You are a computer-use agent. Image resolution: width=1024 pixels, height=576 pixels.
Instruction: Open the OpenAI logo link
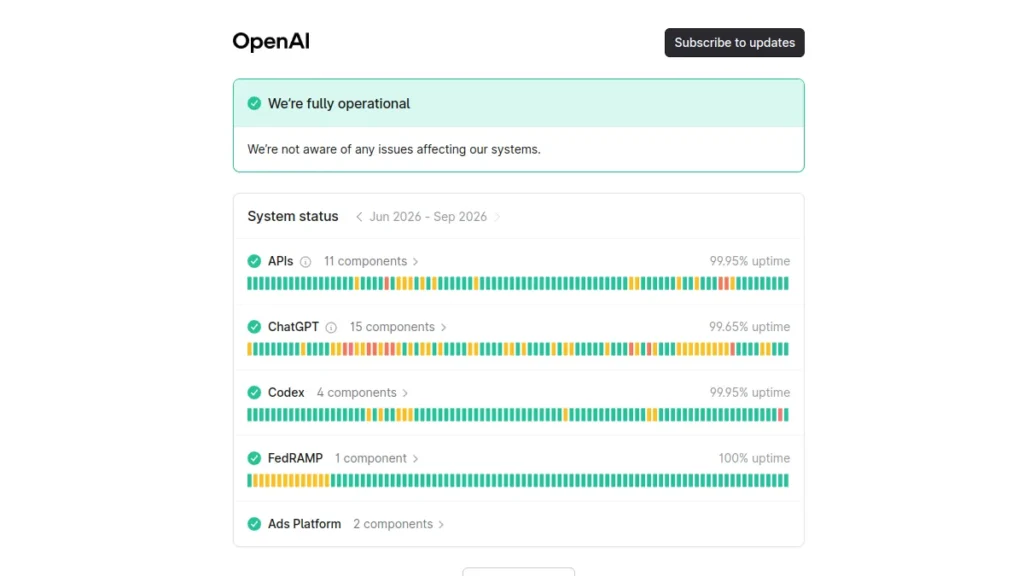pyautogui.click(x=271, y=42)
